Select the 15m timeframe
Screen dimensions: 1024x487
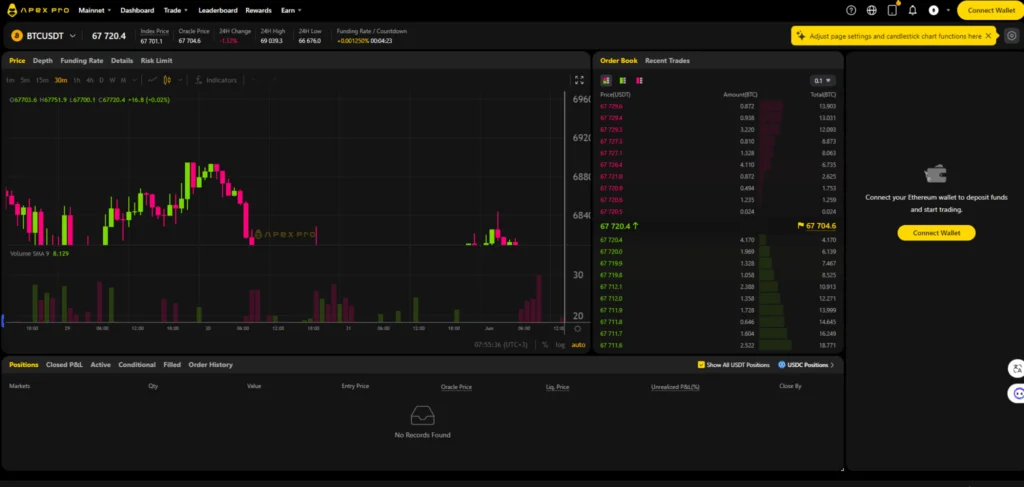pyautogui.click(x=42, y=80)
